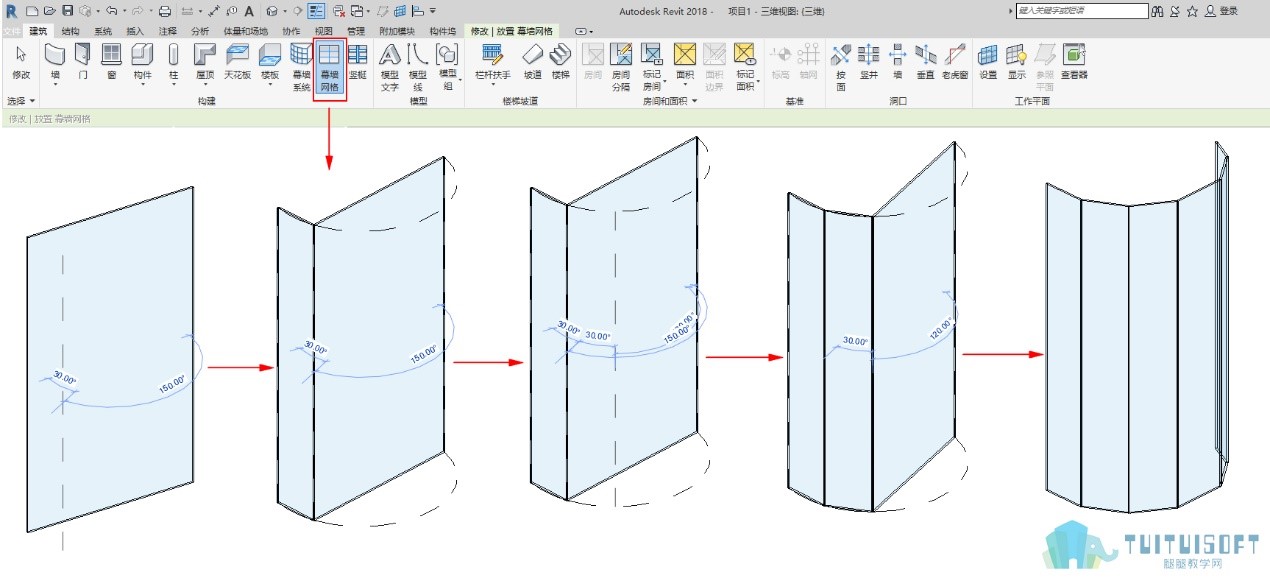Switch to the 插入 ribbon tab
The width and height of the screenshot is (1270, 578).
(x=135, y=31)
